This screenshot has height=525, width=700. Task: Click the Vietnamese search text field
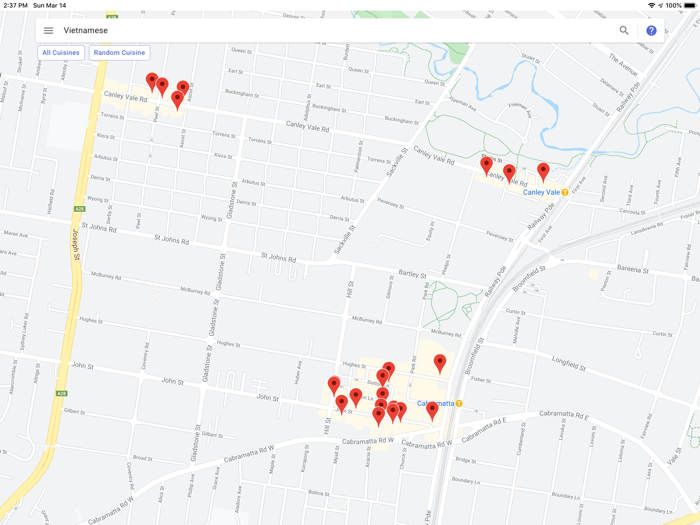(335, 30)
